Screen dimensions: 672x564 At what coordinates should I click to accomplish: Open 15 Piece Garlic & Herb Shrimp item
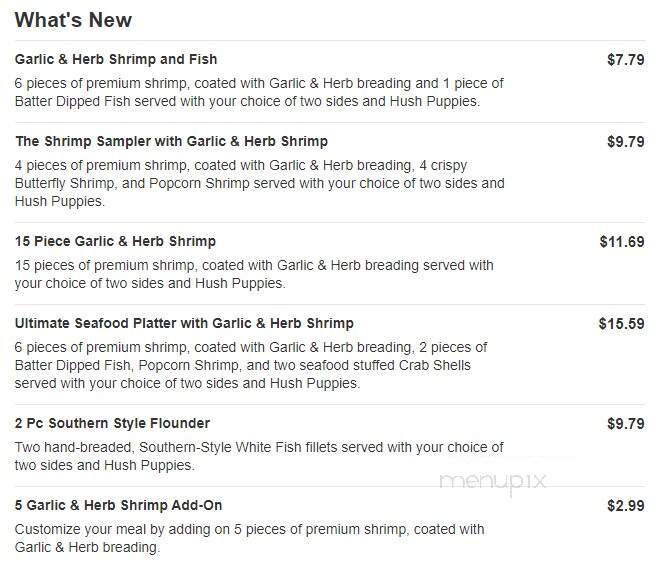[x=115, y=241]
